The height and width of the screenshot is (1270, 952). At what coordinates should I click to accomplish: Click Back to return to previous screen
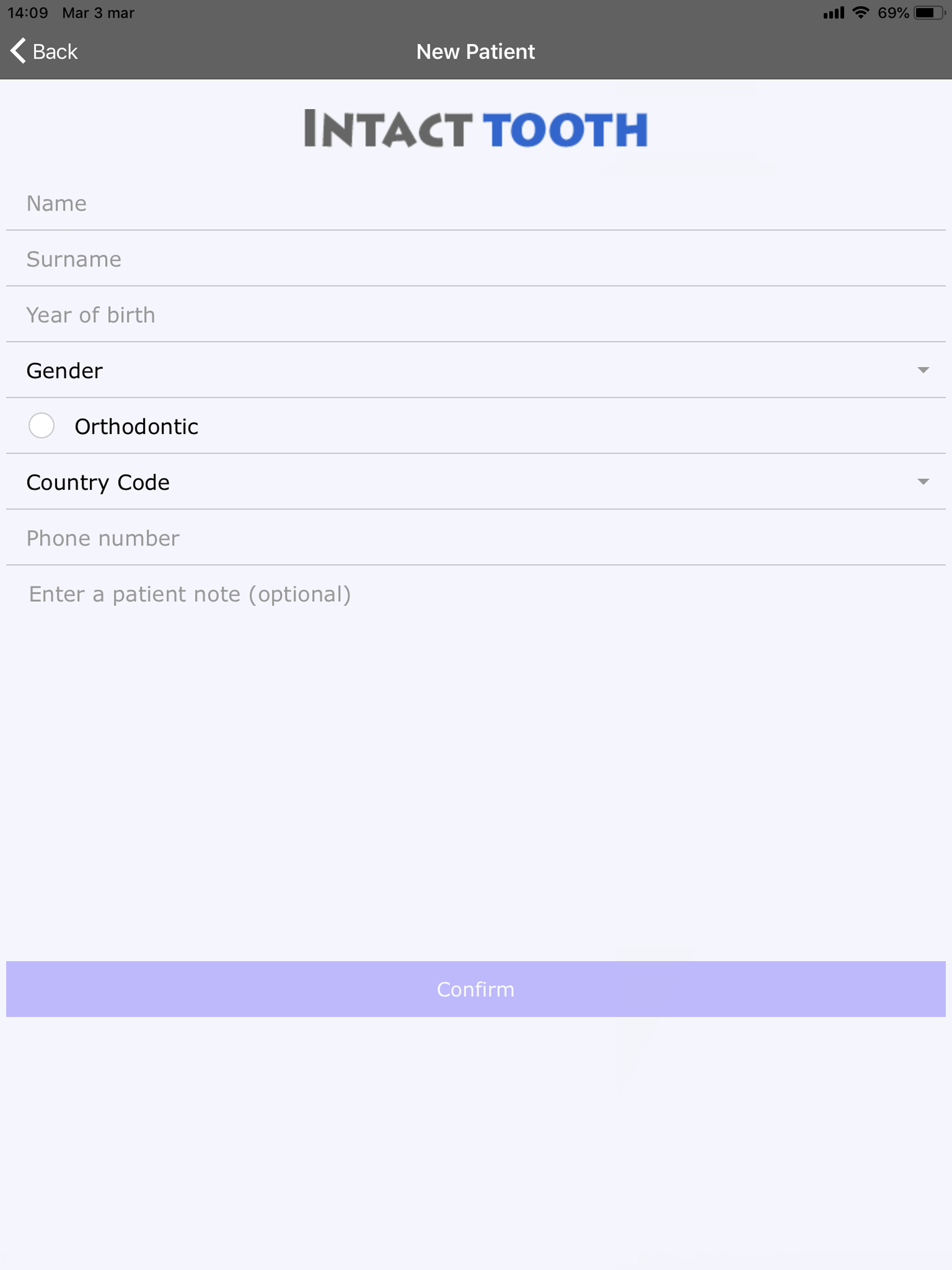point(43,51)
